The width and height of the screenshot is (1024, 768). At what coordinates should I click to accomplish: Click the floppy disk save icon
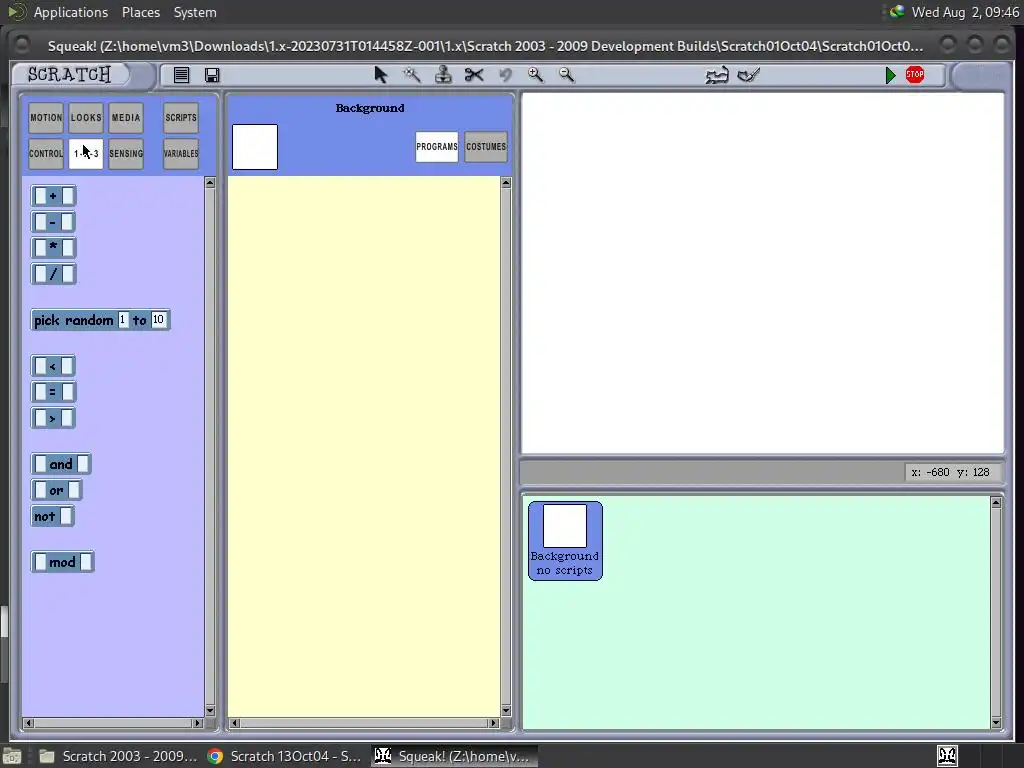click(x=212, y=75)
